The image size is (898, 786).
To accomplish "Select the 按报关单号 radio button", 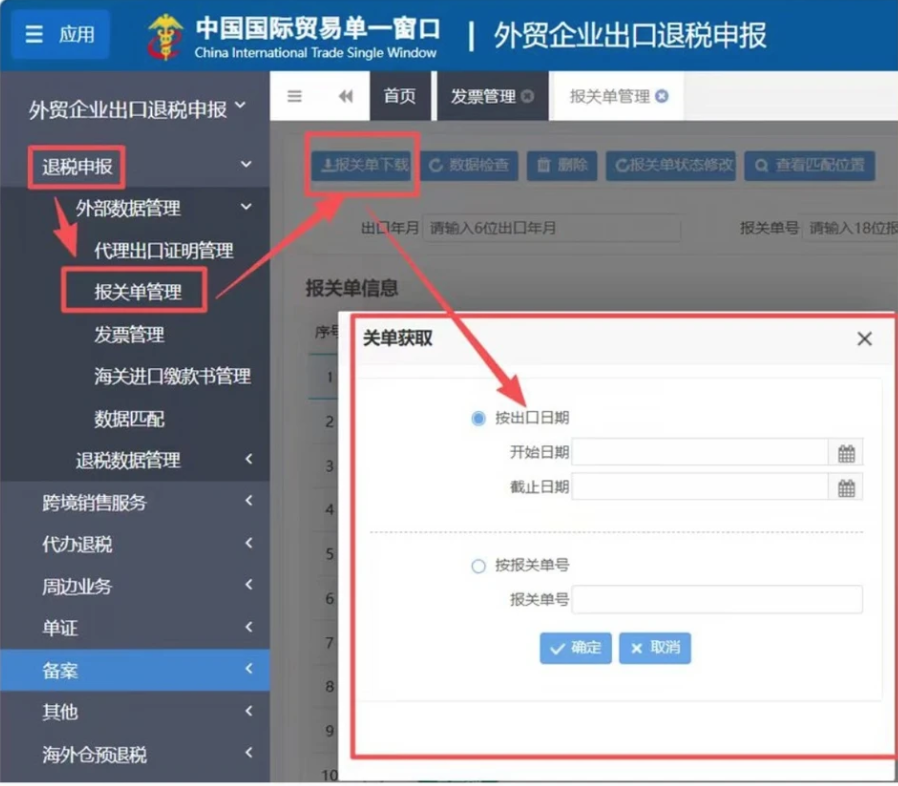I will [478, 566].
